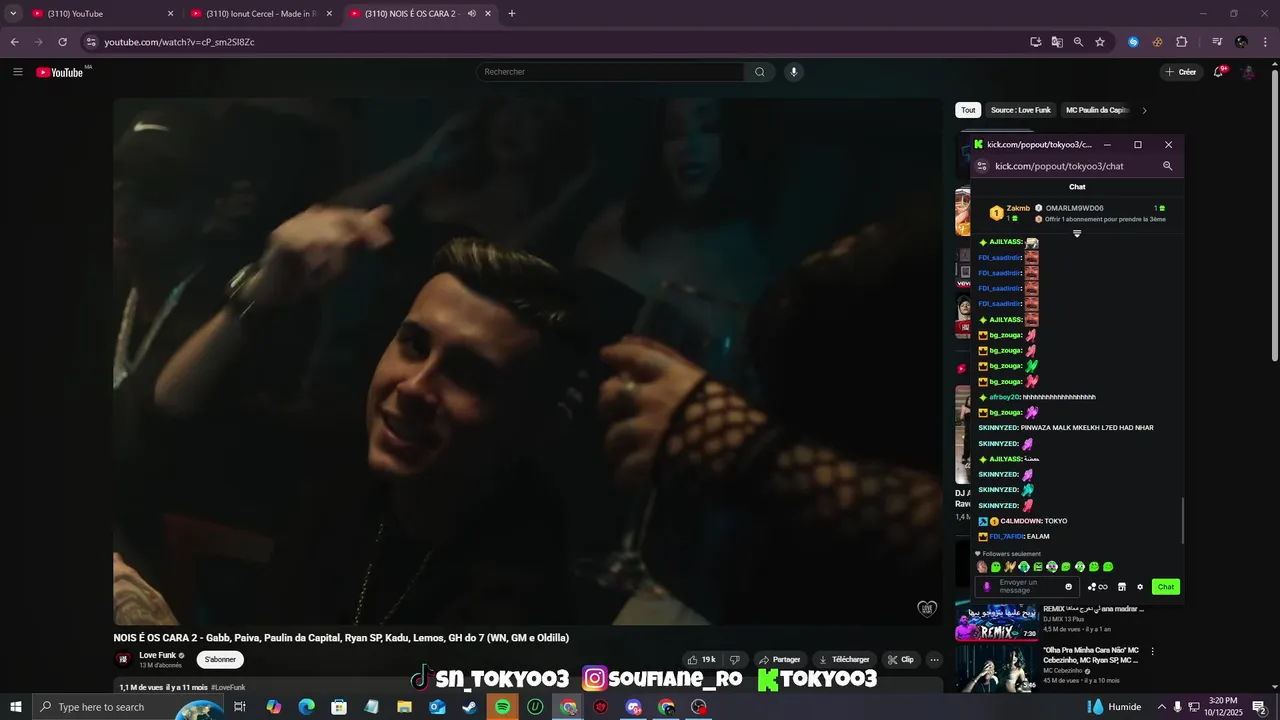Open the Windows Start menu
The width and height of the screenshot is (1280, 720).
[15, 707]
